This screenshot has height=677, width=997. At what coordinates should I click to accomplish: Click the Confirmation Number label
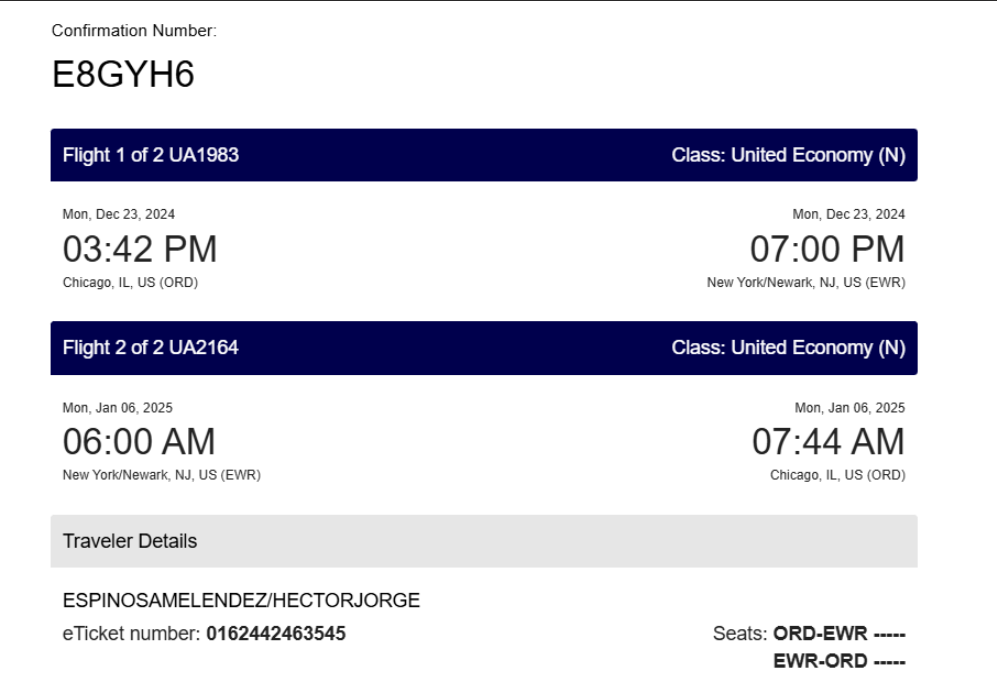[x=134, y=31]
